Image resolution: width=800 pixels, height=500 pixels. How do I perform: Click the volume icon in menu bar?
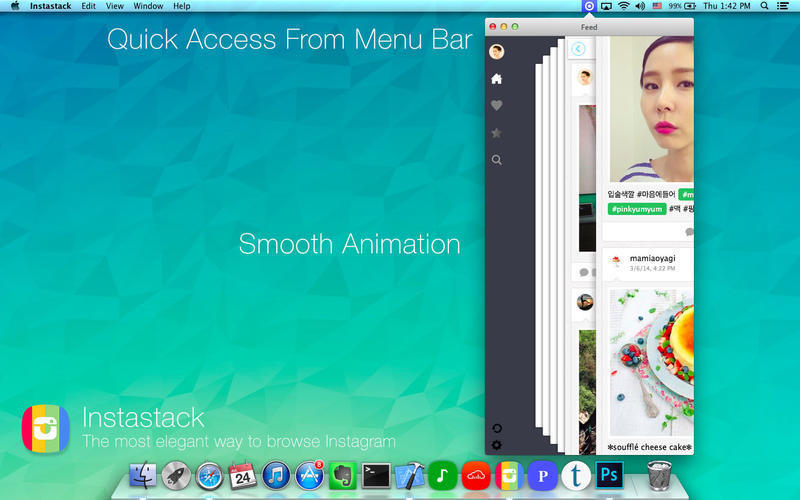[640, 6]
